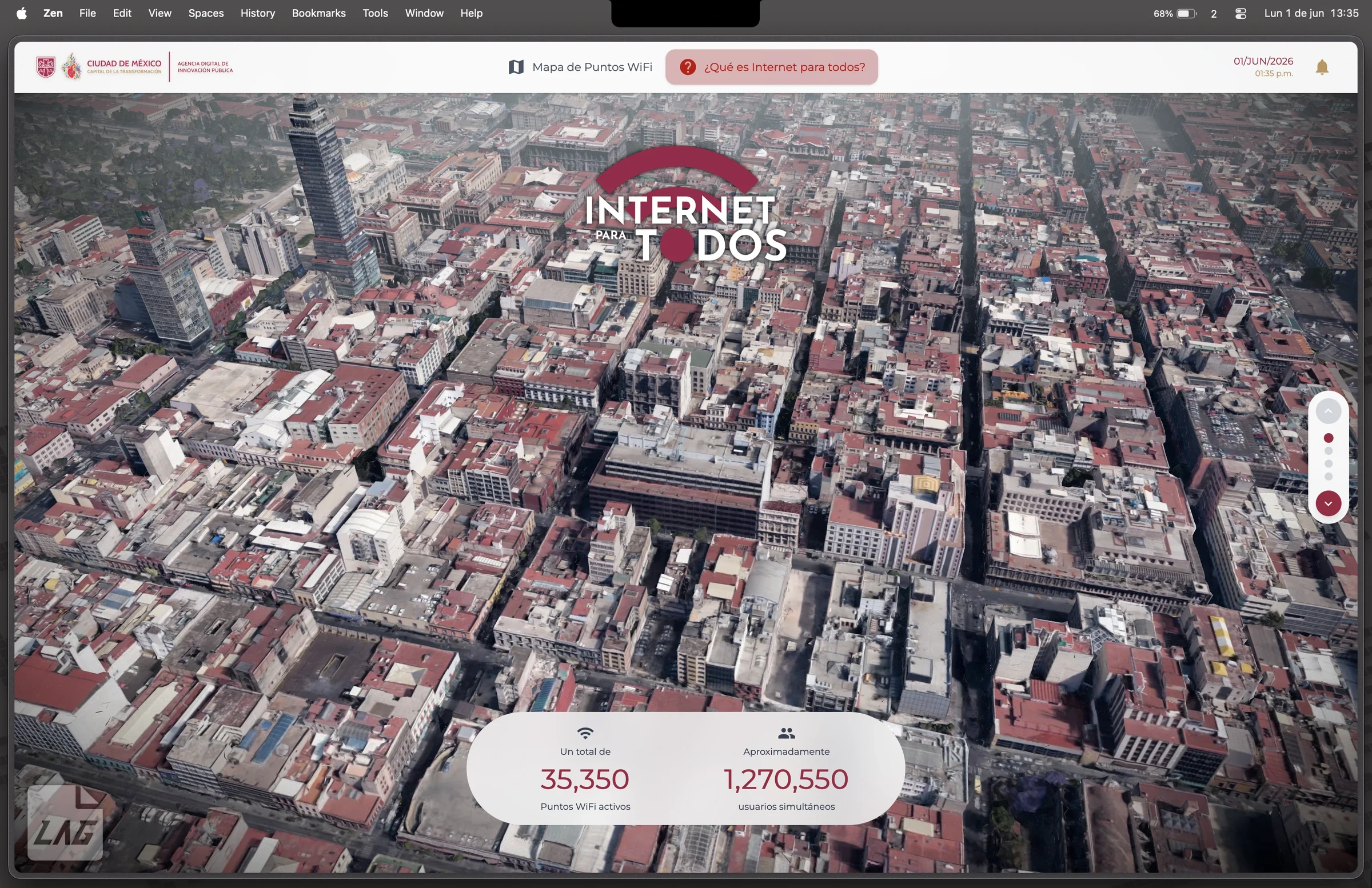Screen dimensions: 1372x888
Task: Go to next section with red down chevron
Action: pos(1328,503)
